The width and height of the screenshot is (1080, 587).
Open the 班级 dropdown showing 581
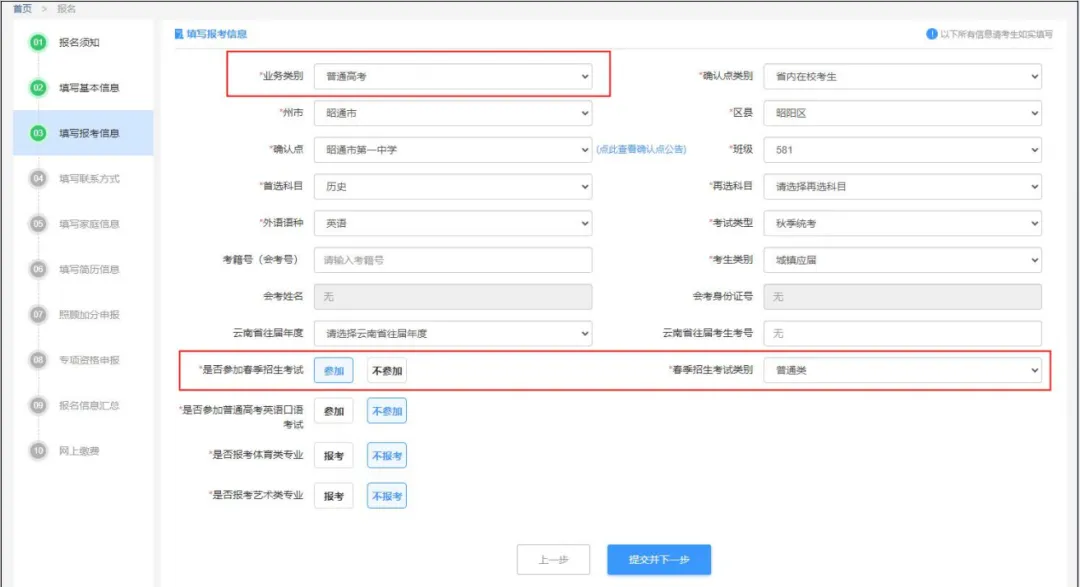[902, 150]
